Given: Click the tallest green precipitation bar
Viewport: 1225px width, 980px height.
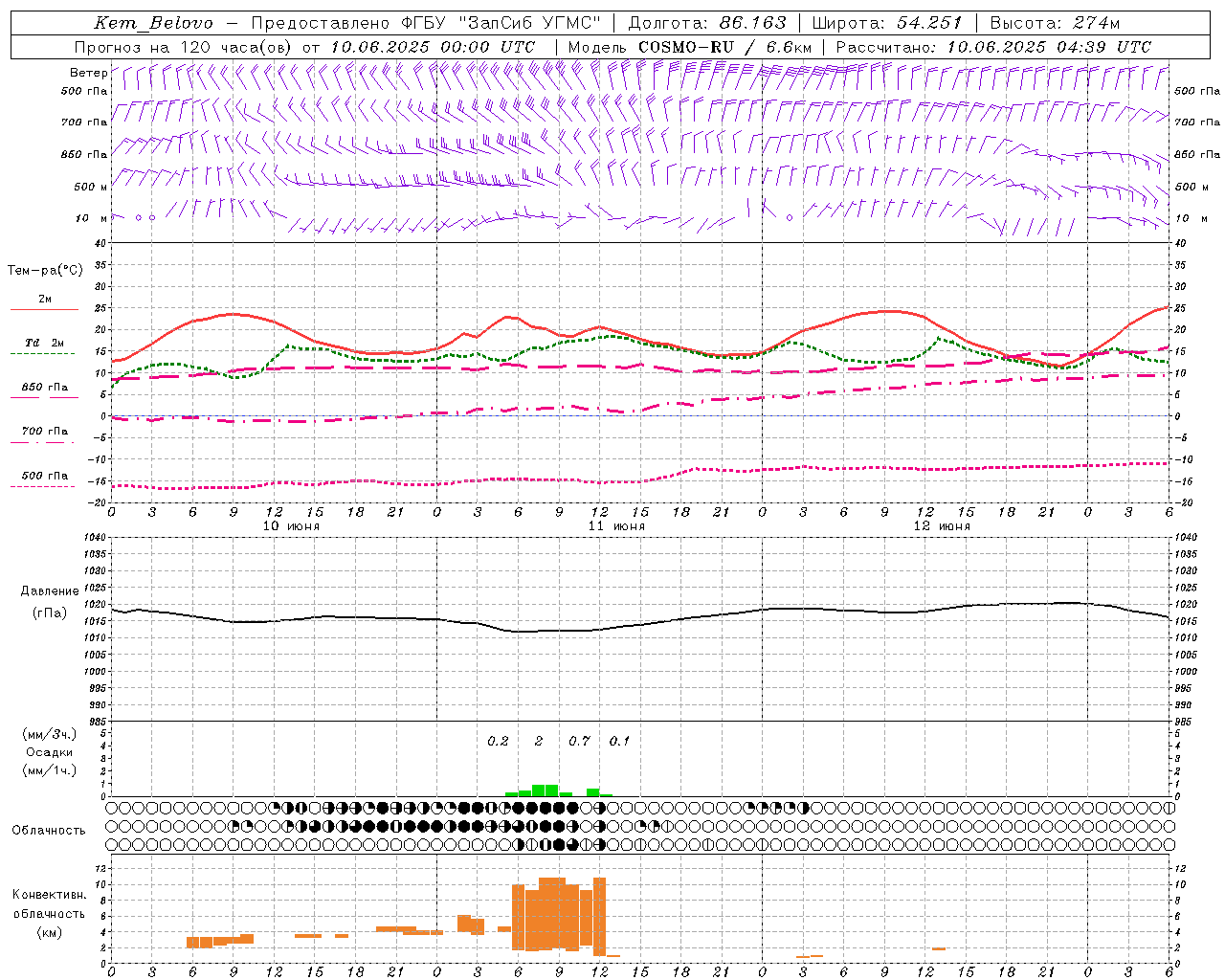Looking at the screenshot, I should (546, 791).
